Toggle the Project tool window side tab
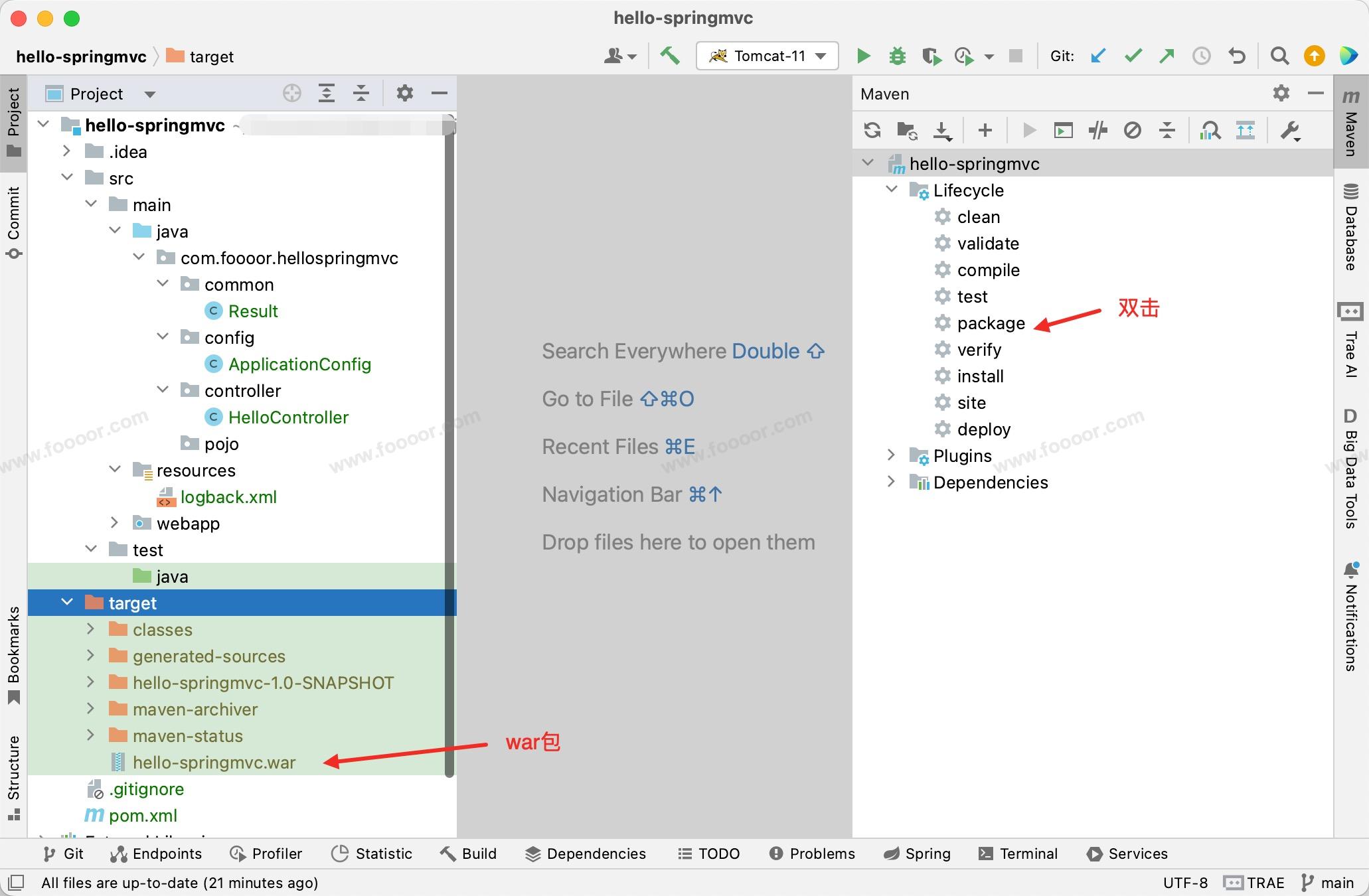The image size is (1369, 896). (x=13, y=122)
